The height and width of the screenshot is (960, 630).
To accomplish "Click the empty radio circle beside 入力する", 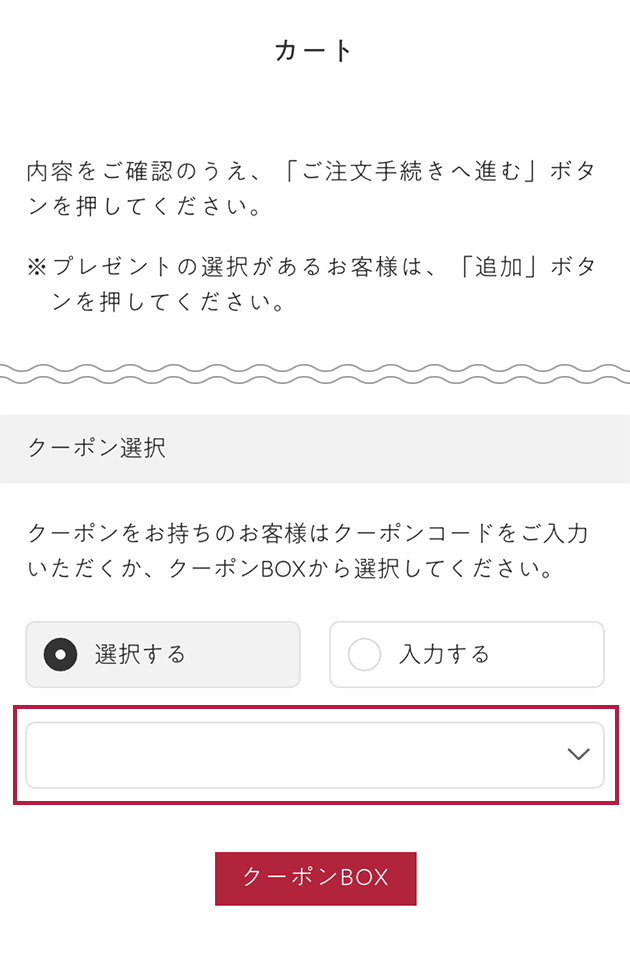I will (364, 655).
